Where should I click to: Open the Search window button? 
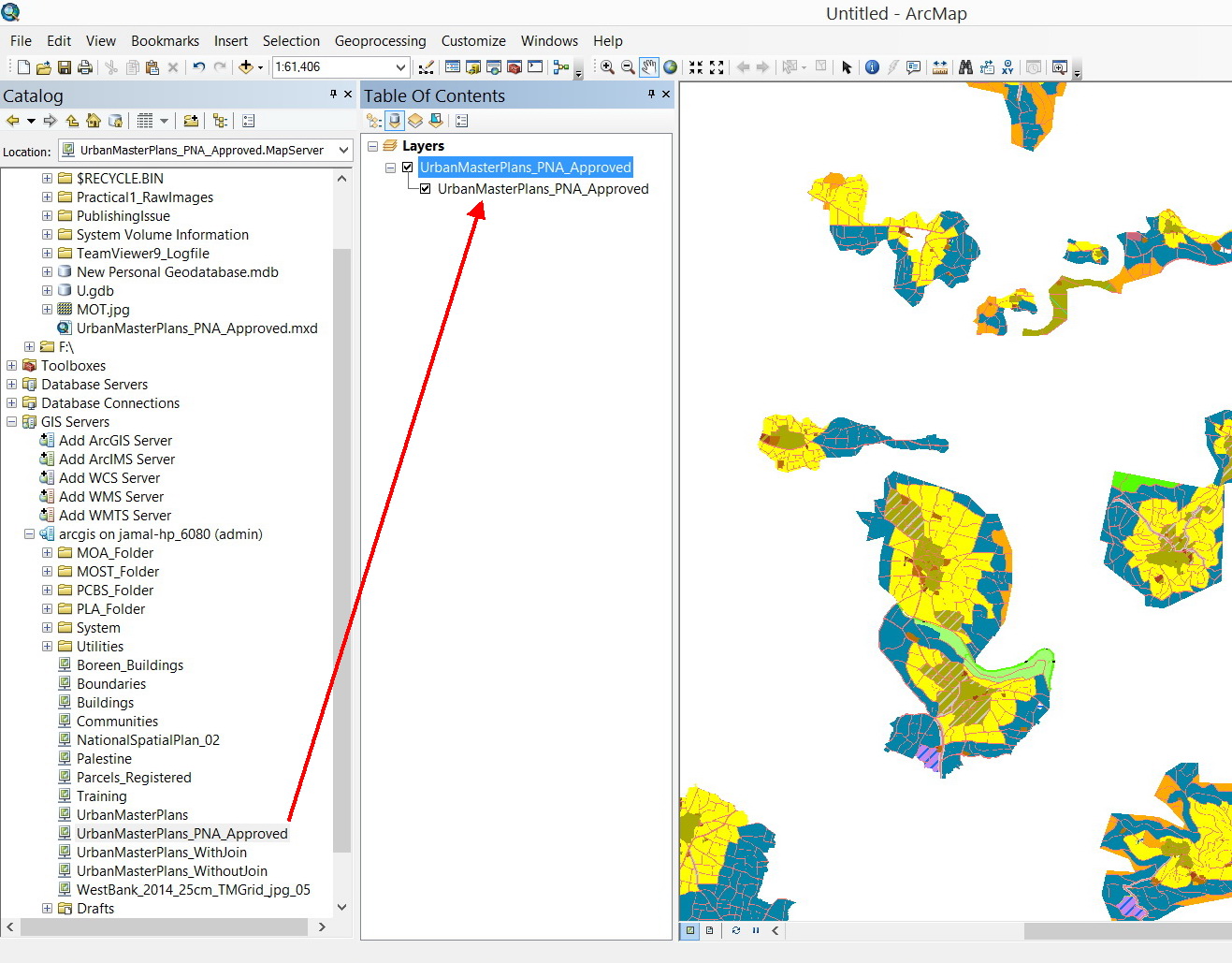(x=494, y=67)
